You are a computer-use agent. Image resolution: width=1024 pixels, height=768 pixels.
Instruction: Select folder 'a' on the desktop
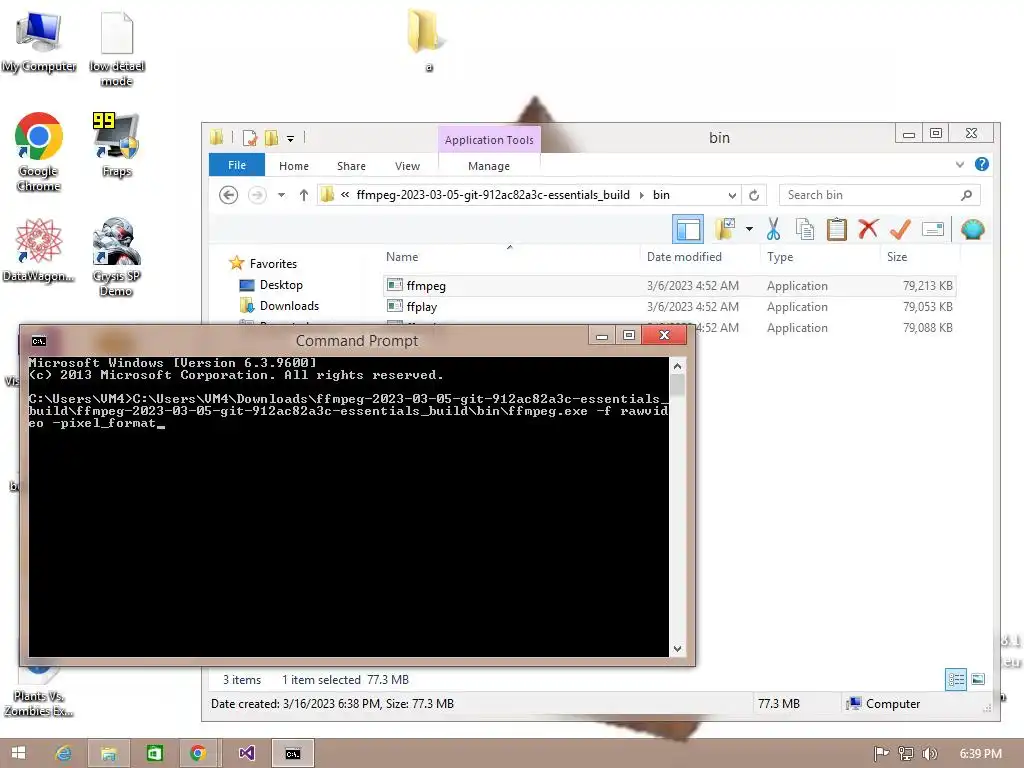coord(428,39)
